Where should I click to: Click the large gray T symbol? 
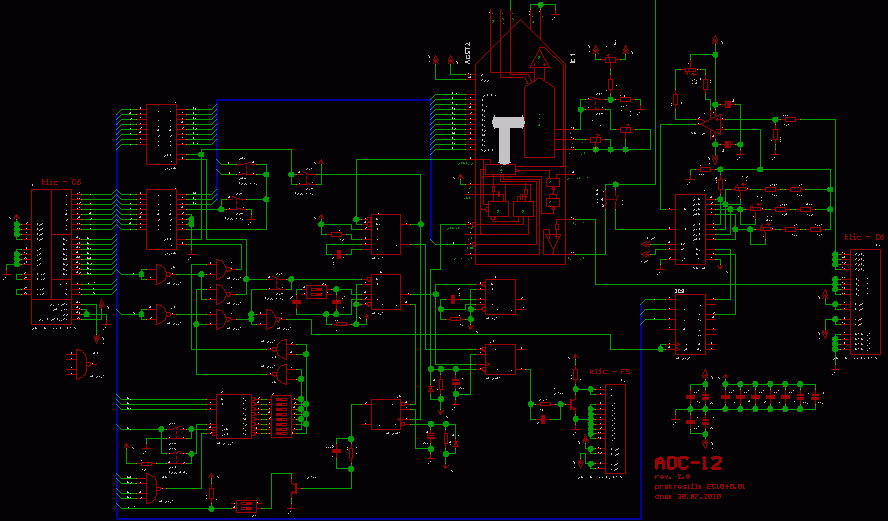click(x=510, y=137)
